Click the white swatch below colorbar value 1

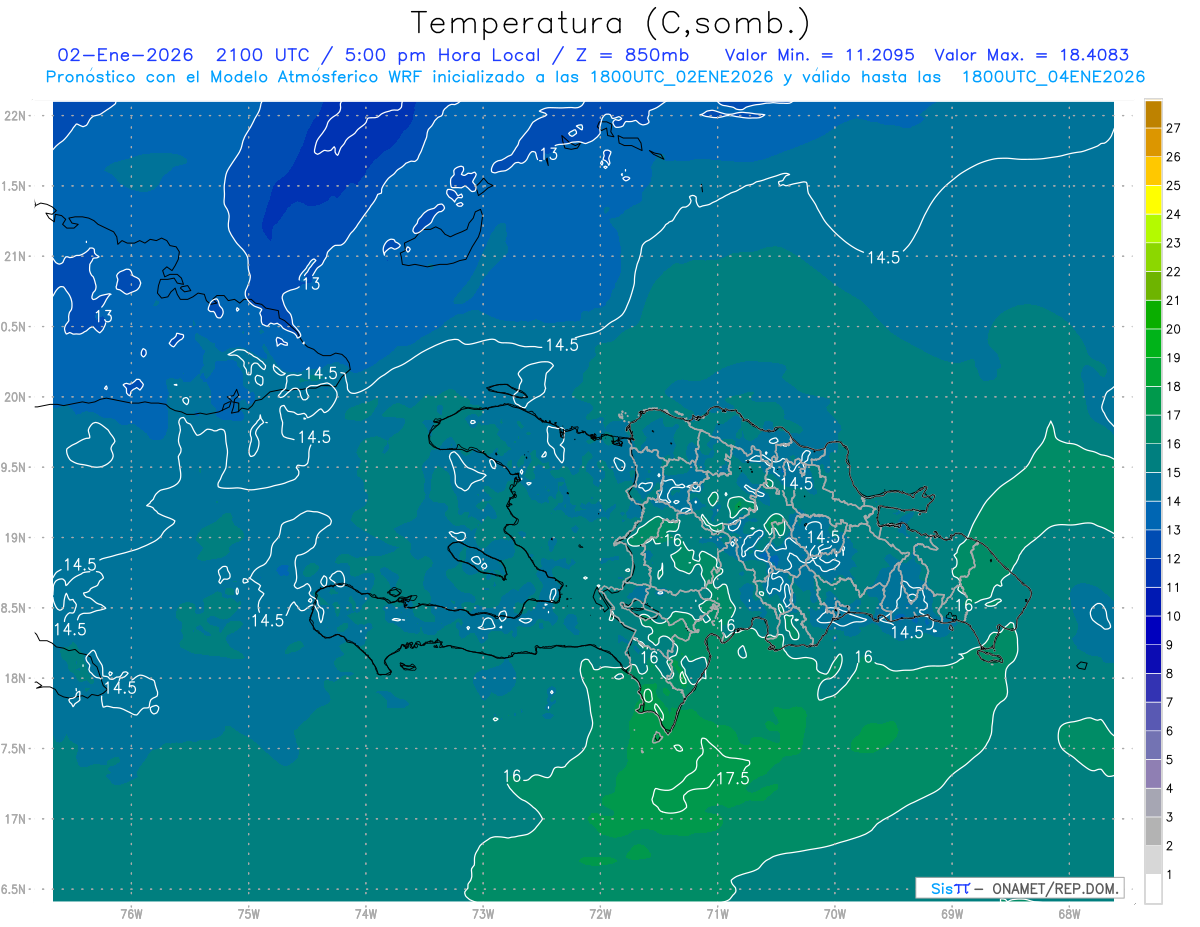tap(1154, 889)
